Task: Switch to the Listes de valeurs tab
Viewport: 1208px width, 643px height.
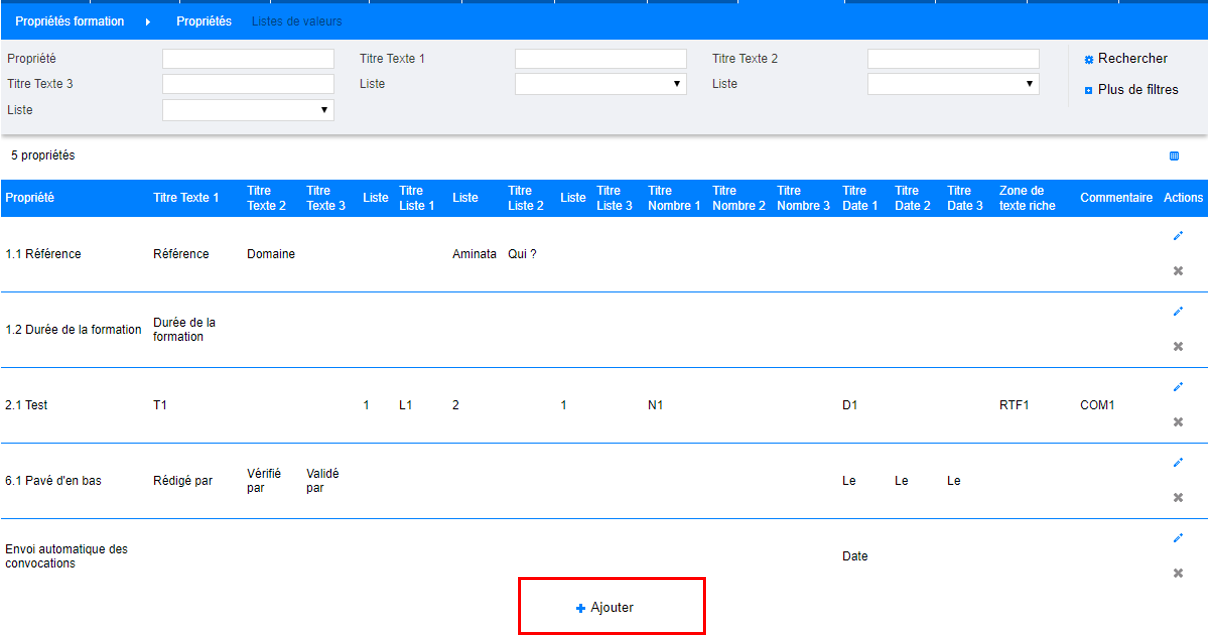Action: (x=296, y=21)
